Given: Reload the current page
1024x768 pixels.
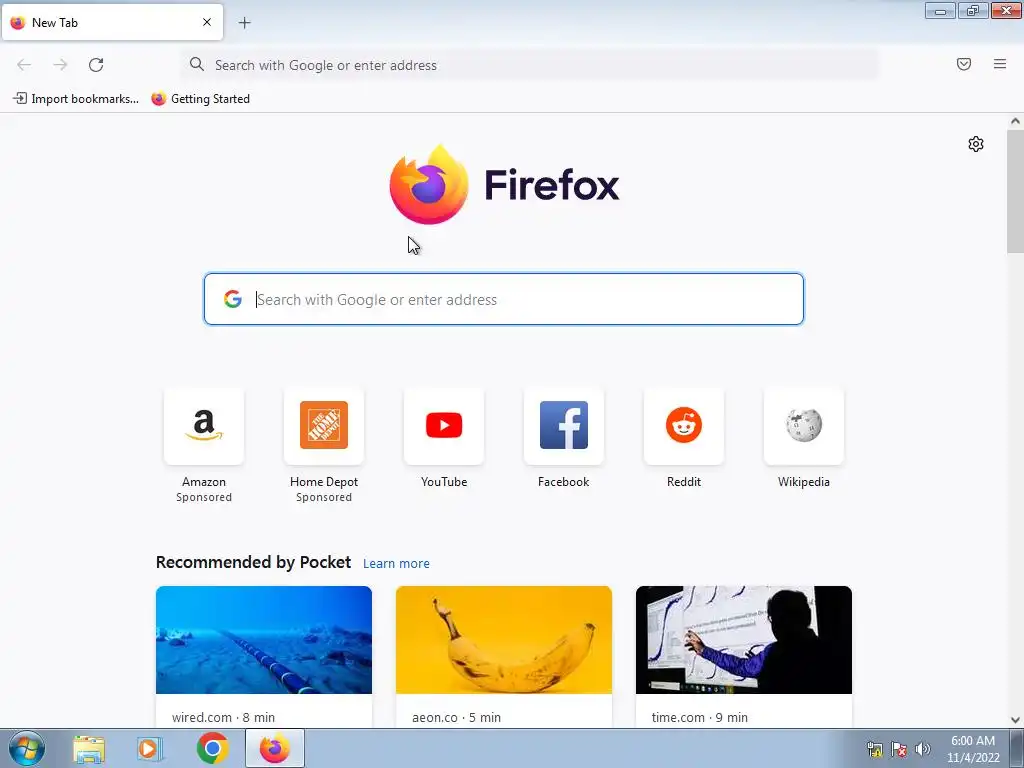Looking at the screenshot, I should tap(96, 65).
